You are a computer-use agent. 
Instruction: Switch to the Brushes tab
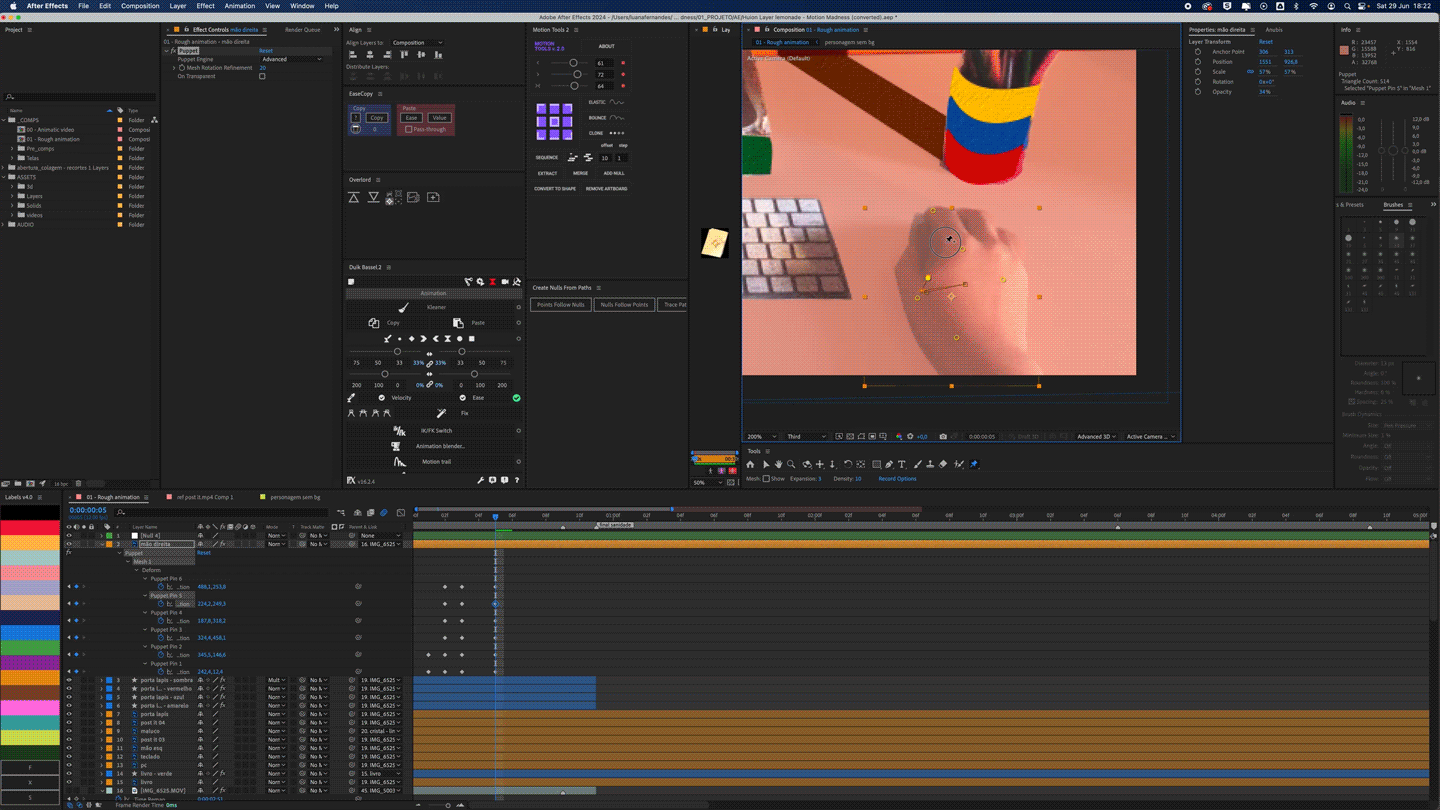tap(1393, 205)
